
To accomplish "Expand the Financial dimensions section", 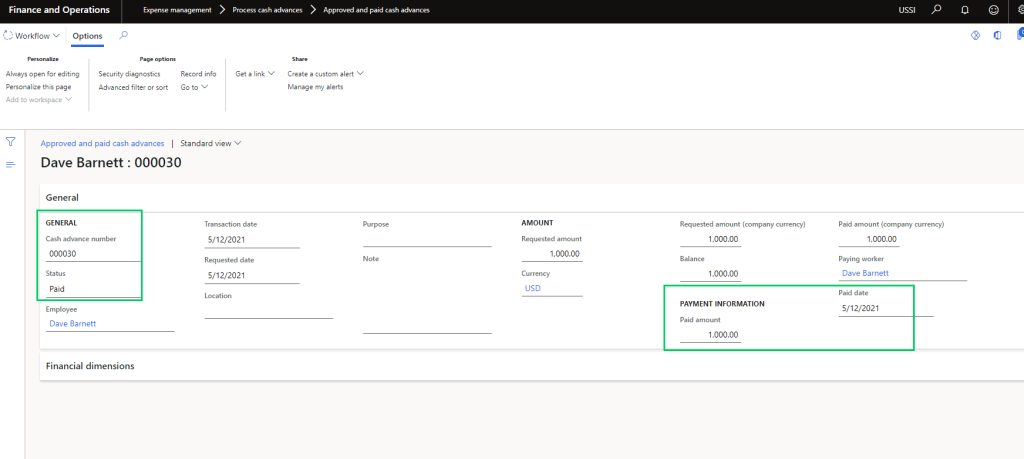I will click(90, 366).
